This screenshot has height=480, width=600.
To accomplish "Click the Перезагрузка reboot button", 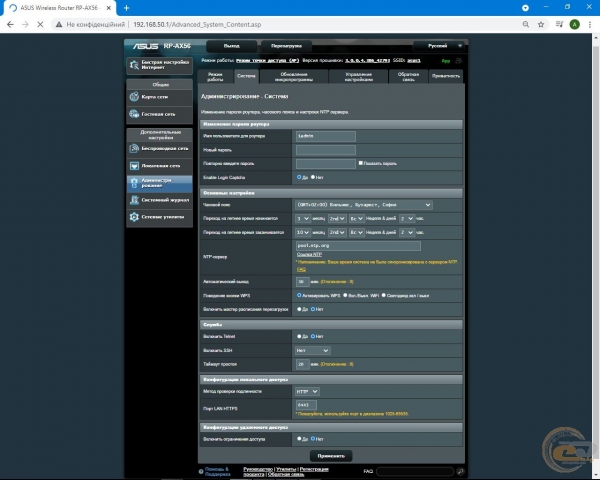I will click(x=286, y=46).
